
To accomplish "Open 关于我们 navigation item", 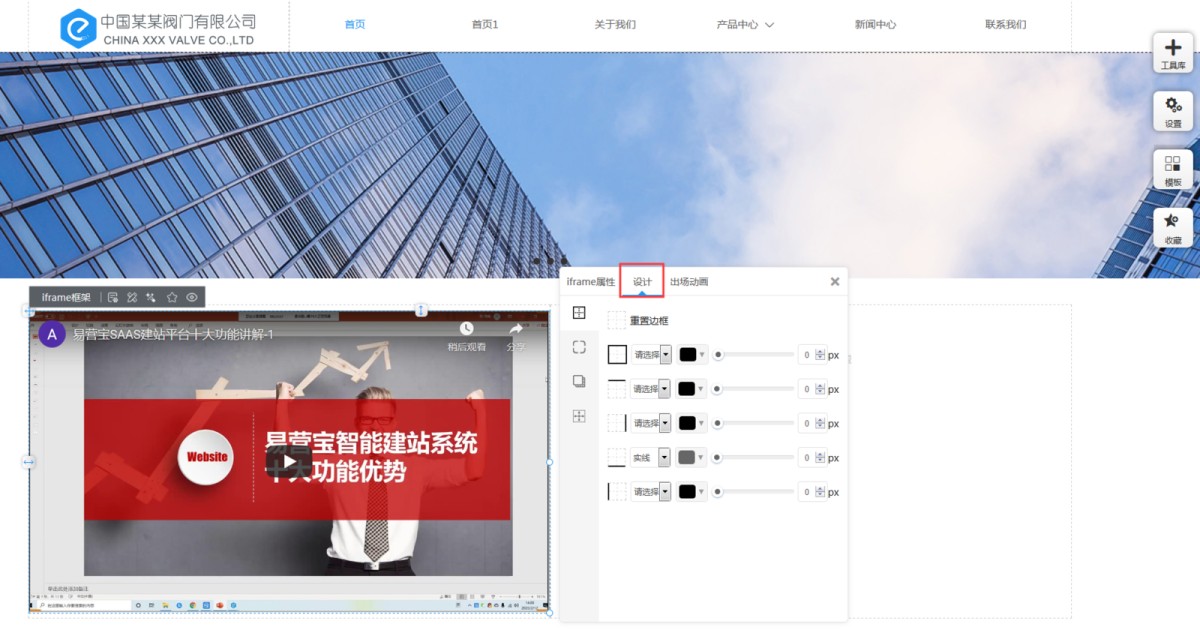I will [615, 25].
